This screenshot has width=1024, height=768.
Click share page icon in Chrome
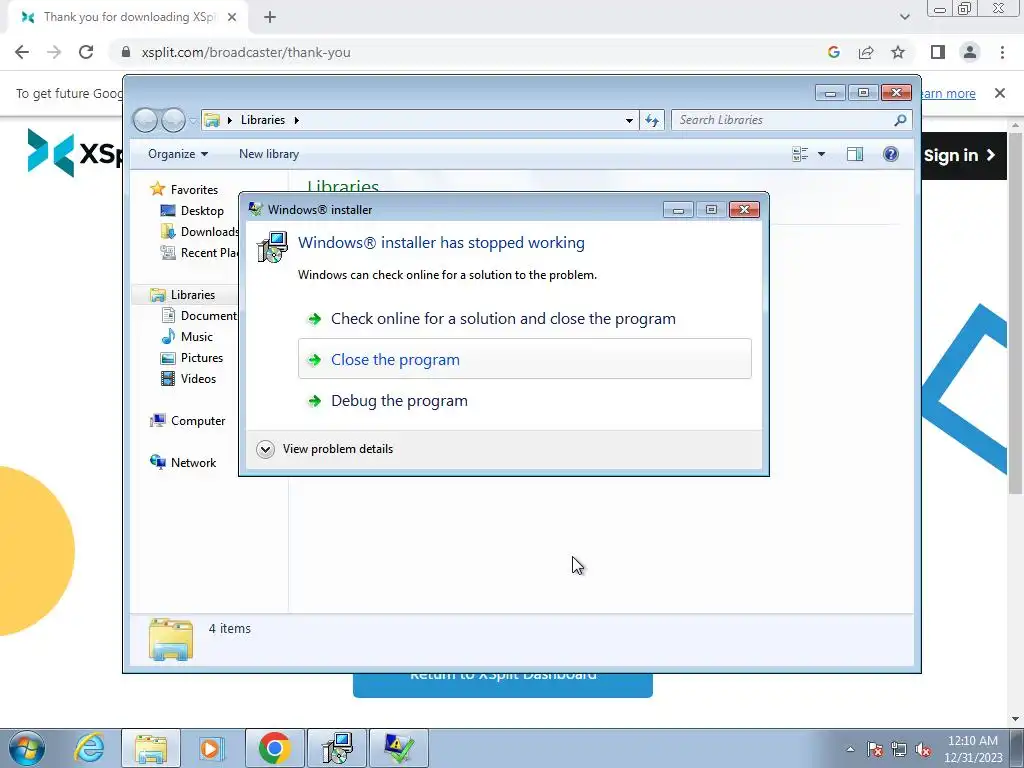pos(866,52)
